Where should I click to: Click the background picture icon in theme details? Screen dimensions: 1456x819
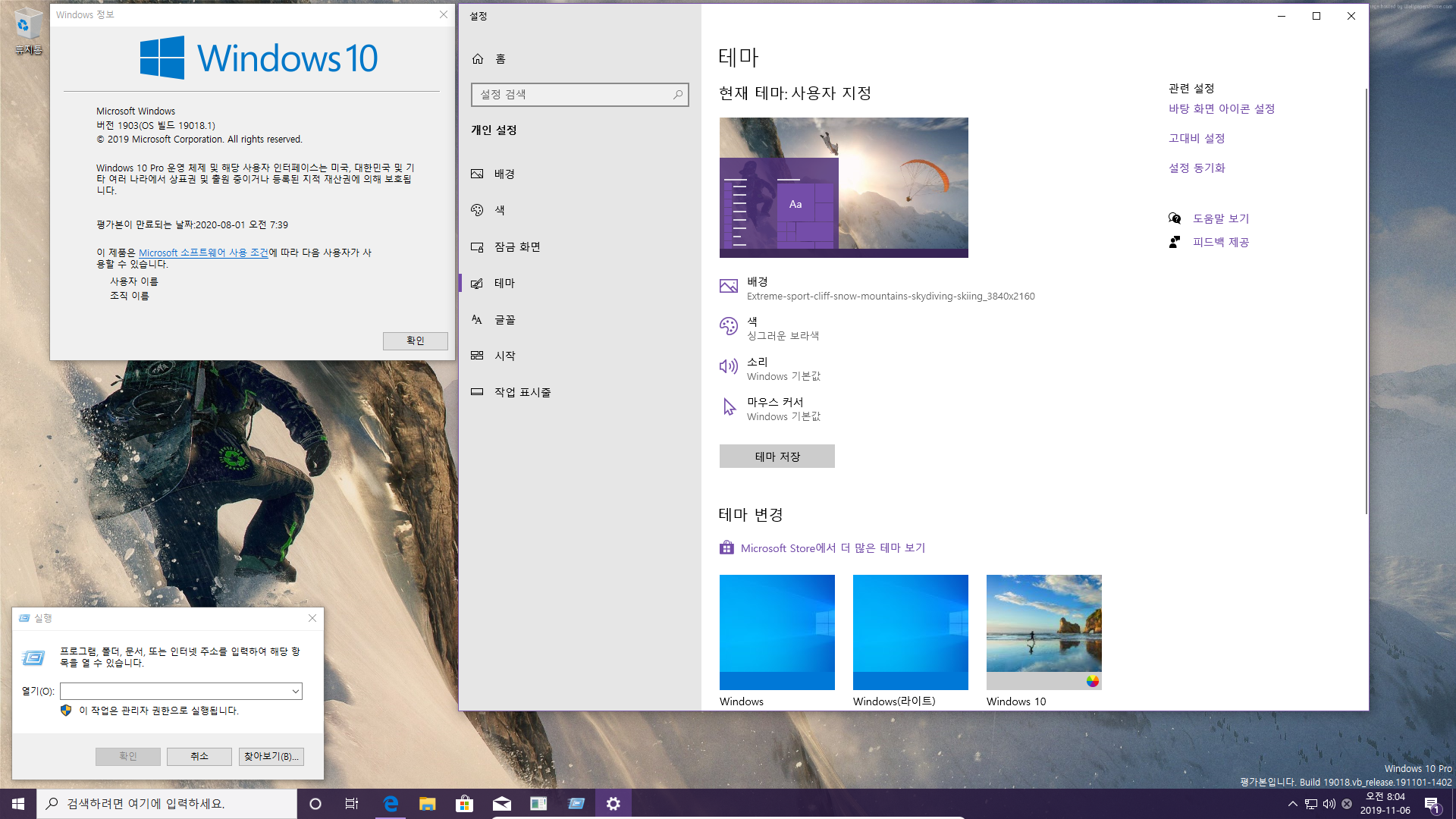click(729, 286)
